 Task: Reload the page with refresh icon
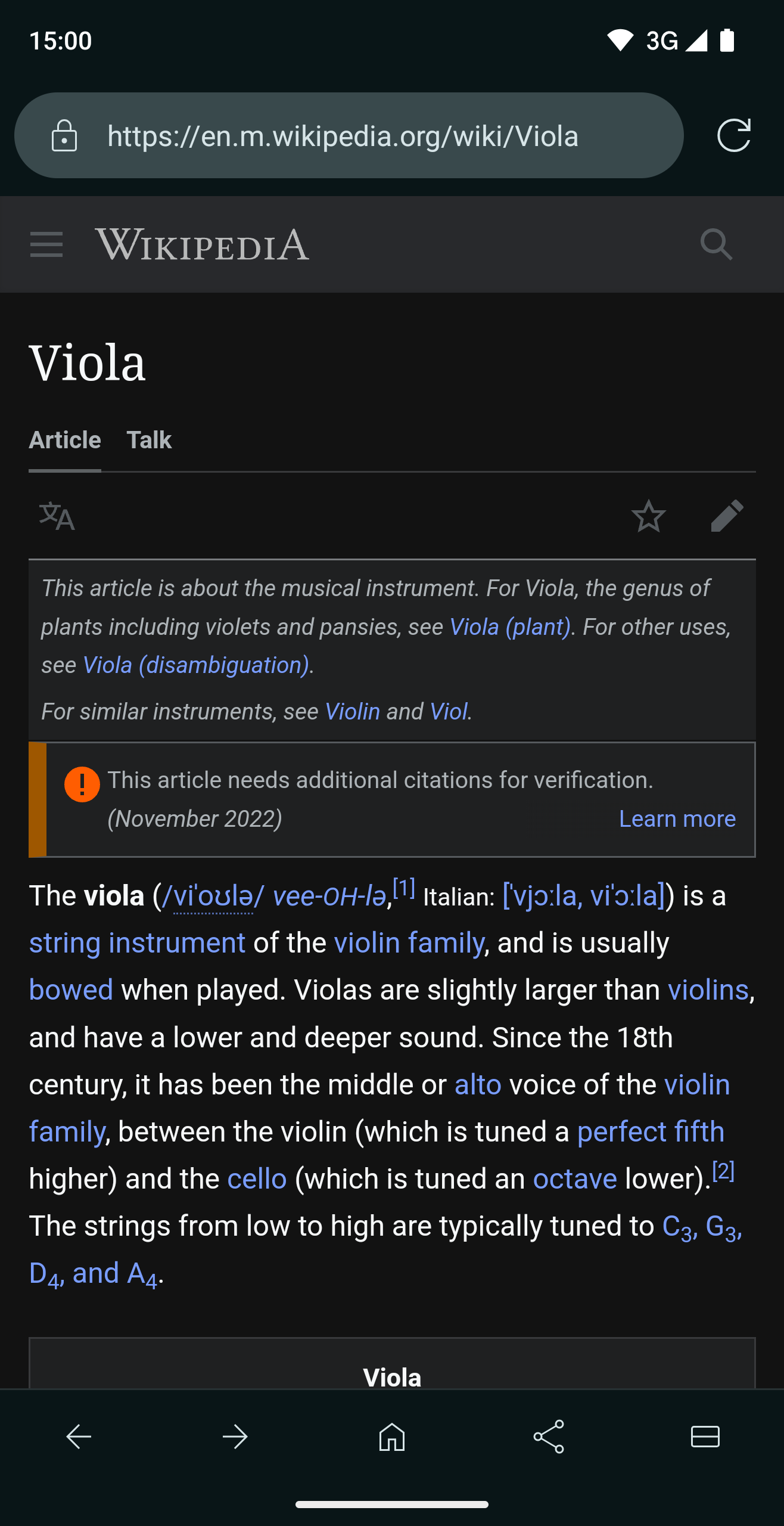coord(733,136)
